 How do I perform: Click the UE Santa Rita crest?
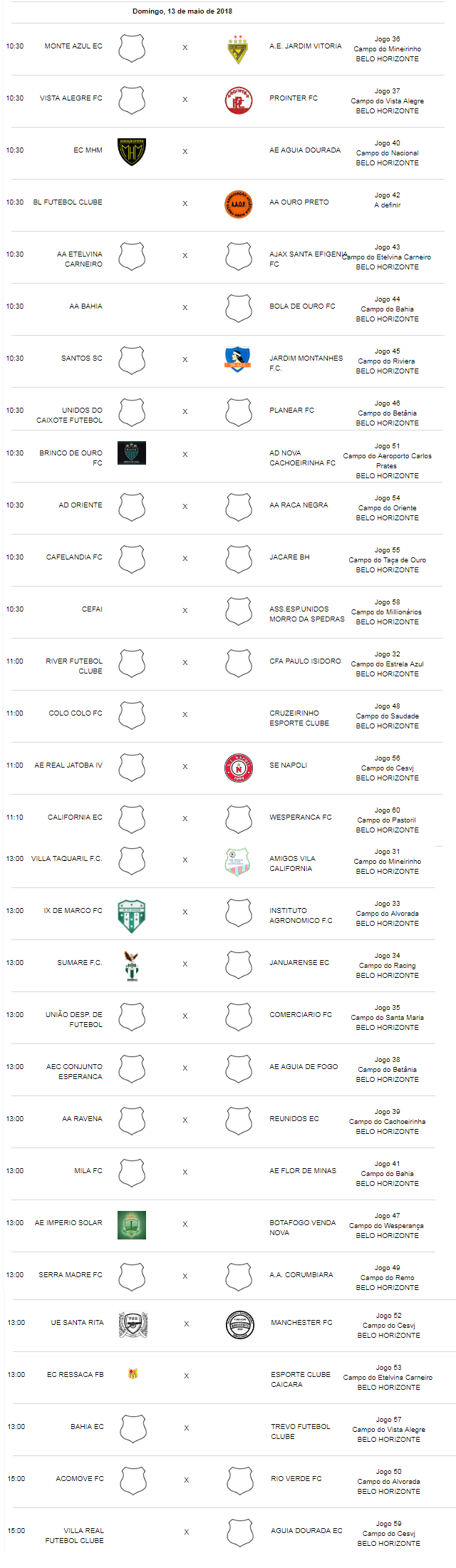(133, 1324)
